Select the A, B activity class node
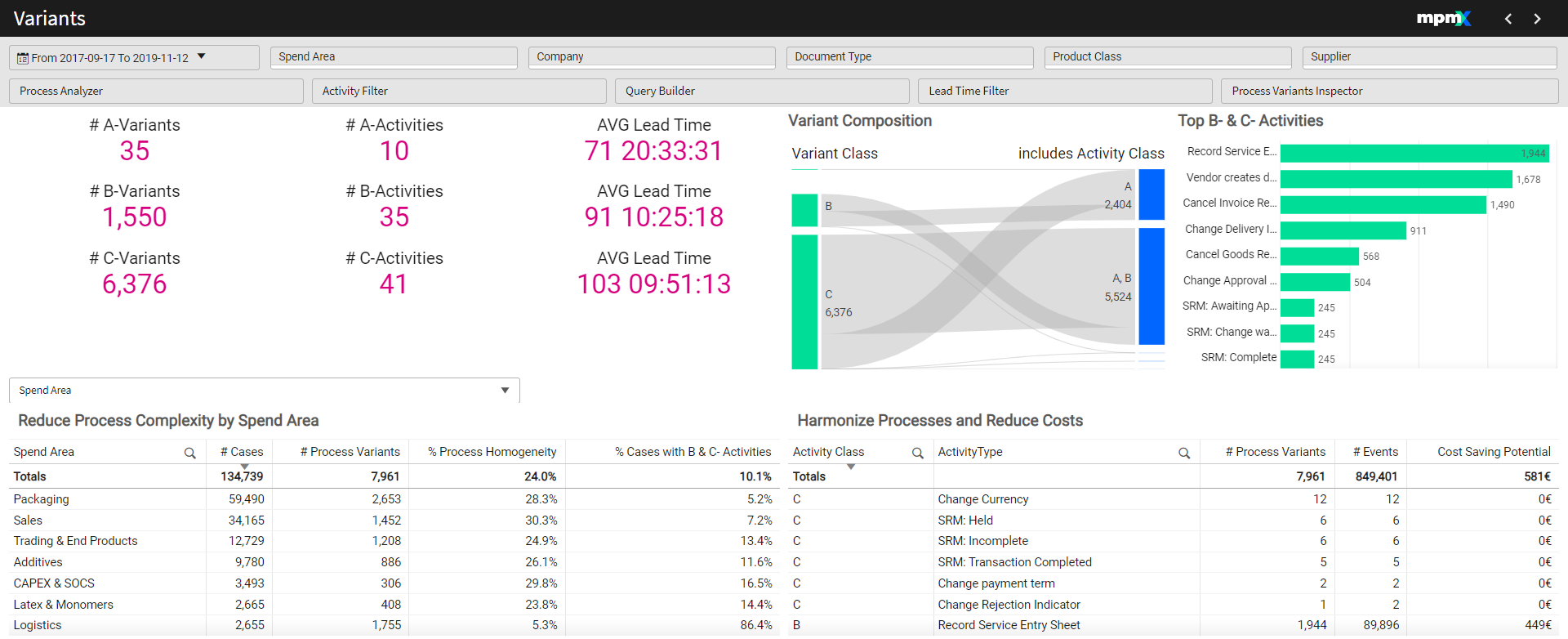 tap(1151, 286)
